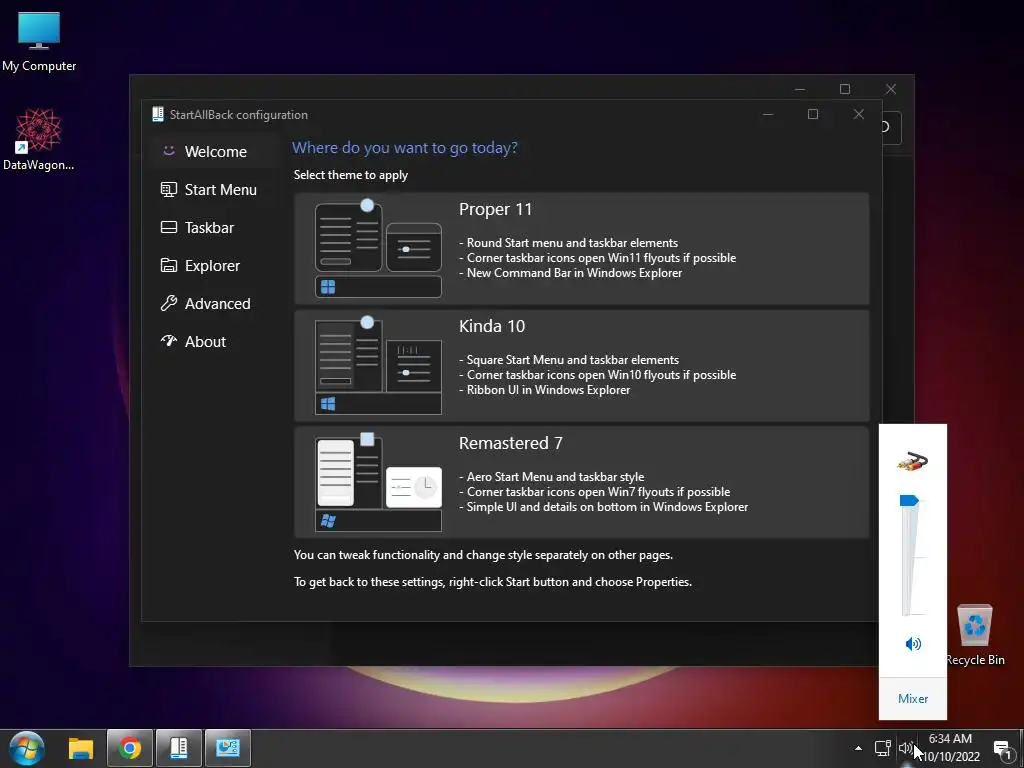Click the audio device cable icon

point(912,461)
